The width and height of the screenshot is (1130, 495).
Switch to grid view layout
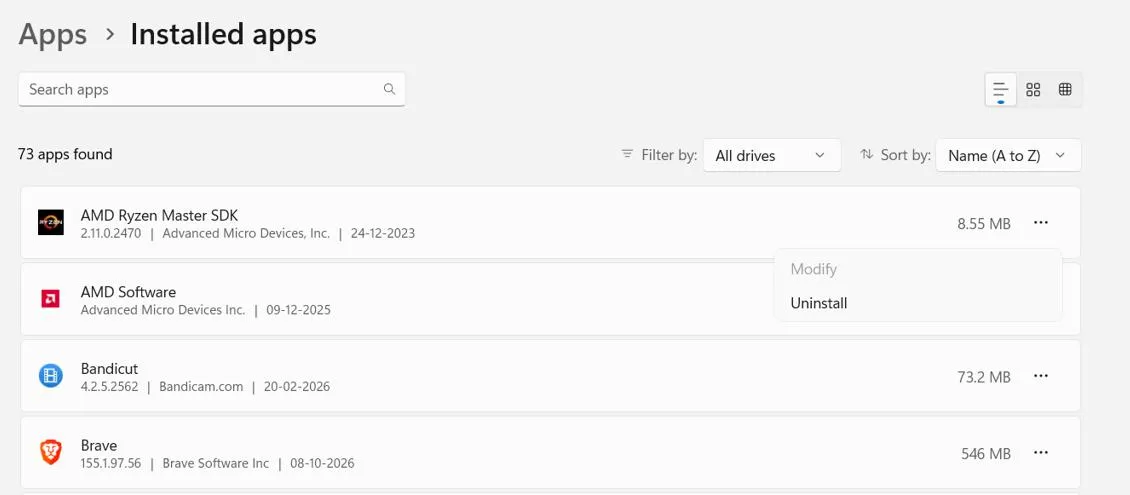[1033, 89]
